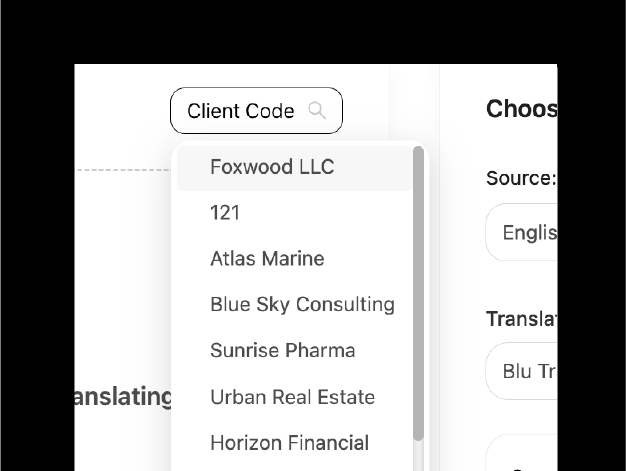Viewport: 626px width, 471px height.
Task: Choose client code 121 option
Action: point(225,213)
